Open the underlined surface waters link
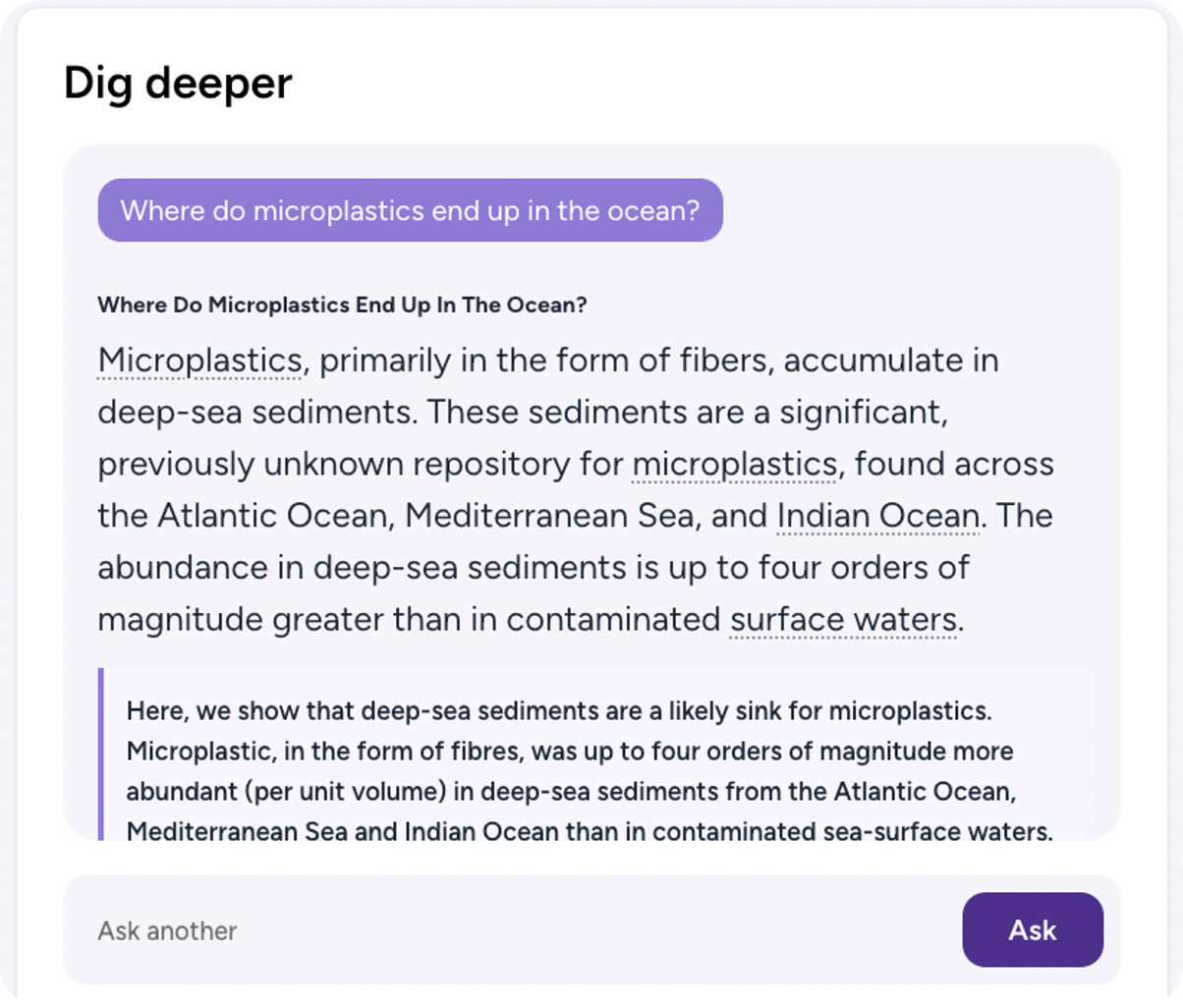 click(843, 620)
